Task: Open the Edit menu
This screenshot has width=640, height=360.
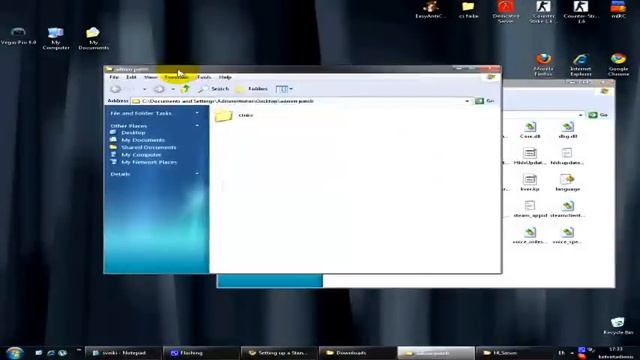Action: pos(131,77)
